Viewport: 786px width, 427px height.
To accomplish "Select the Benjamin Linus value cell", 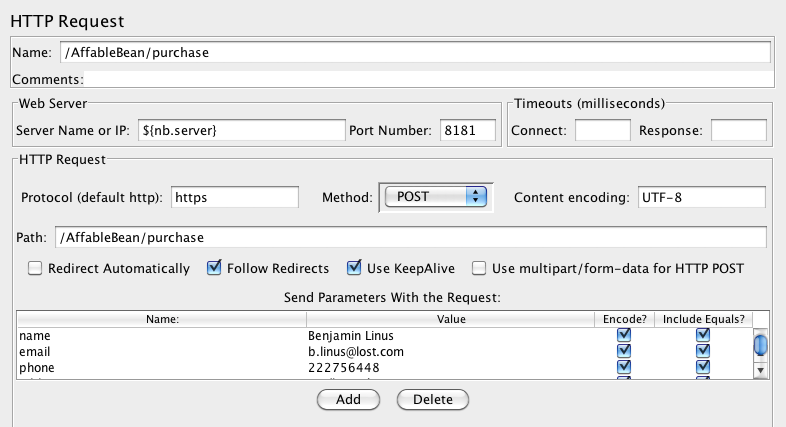I will 448,335.
